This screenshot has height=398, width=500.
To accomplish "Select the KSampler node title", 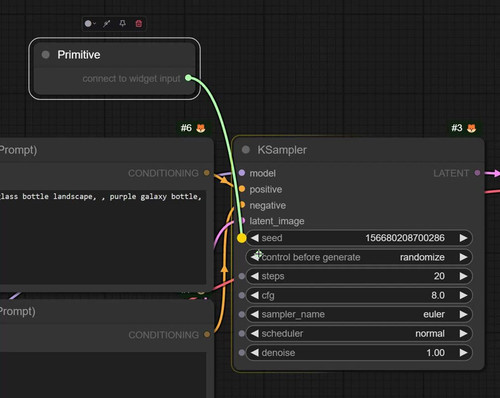I will point(282,150).
